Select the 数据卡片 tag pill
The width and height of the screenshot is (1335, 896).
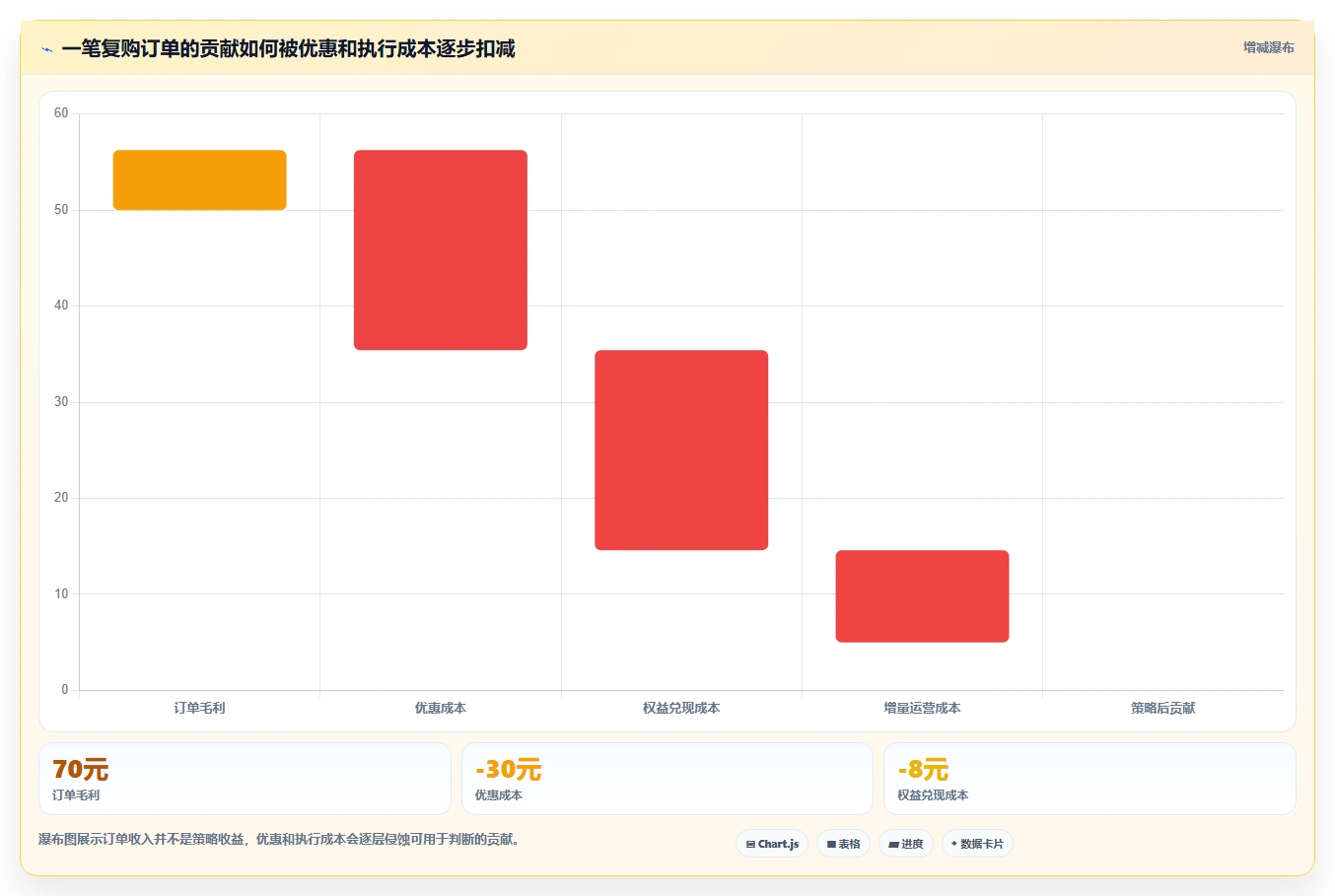(977, 844)
